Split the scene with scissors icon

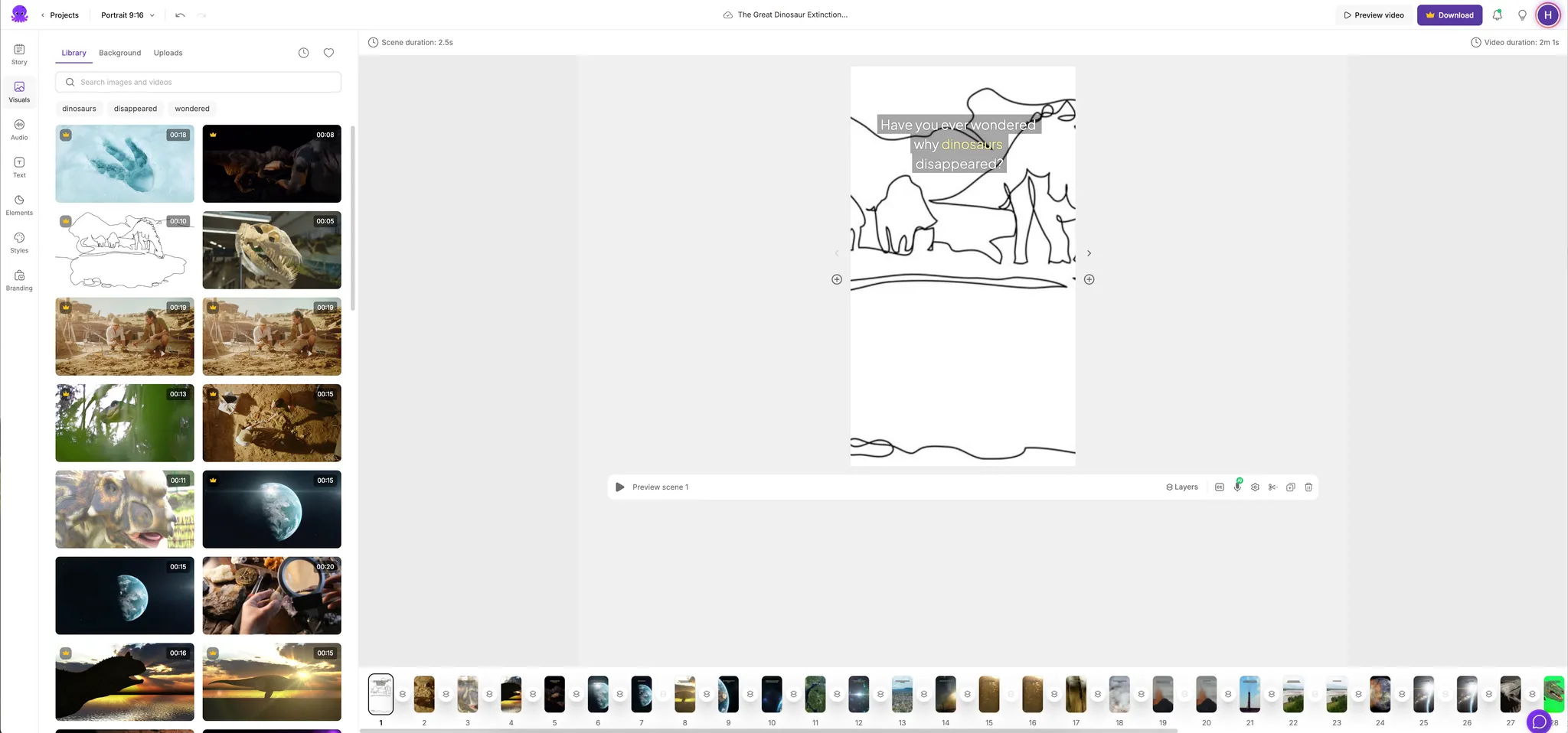(x=1272, y=487)
